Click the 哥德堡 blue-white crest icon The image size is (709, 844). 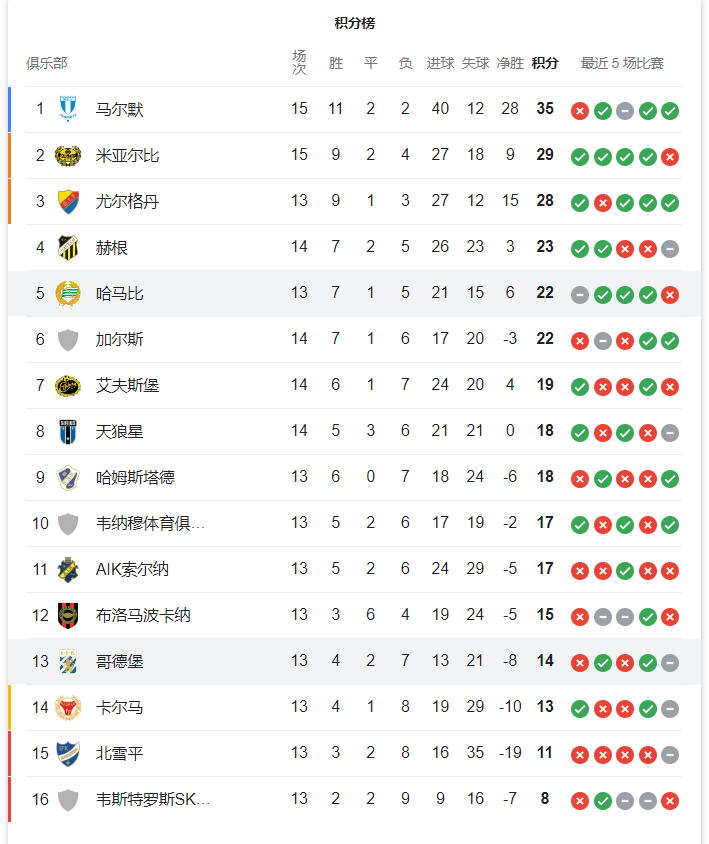pos(68,662)
